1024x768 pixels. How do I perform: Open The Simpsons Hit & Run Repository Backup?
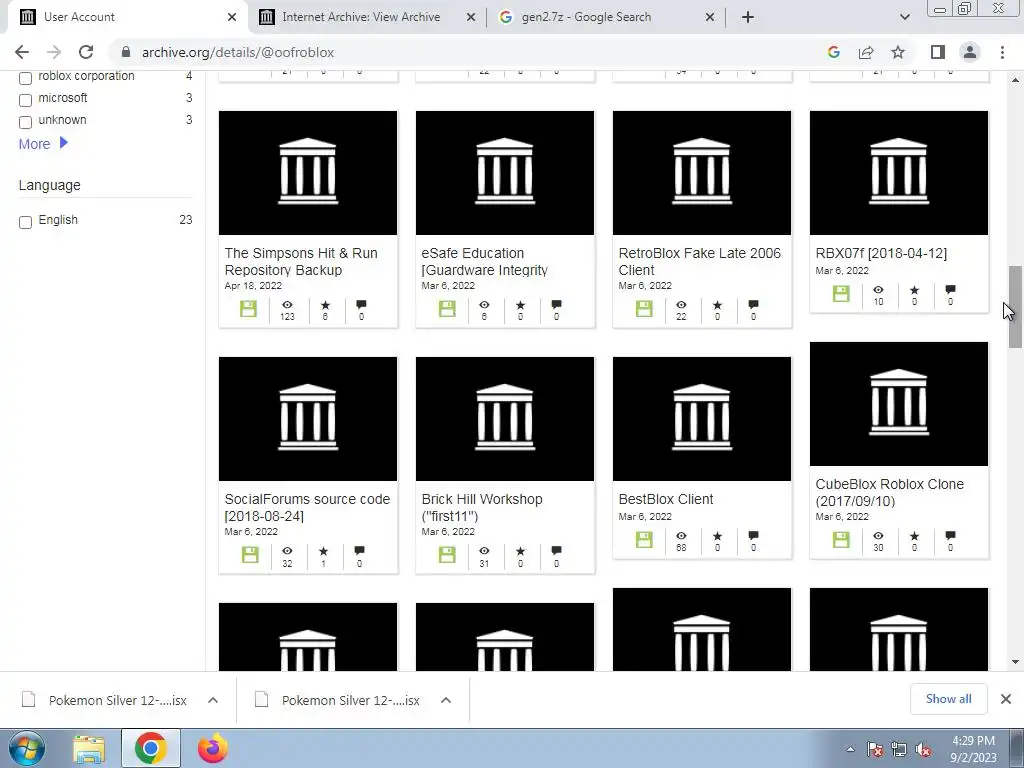(301, 261)
